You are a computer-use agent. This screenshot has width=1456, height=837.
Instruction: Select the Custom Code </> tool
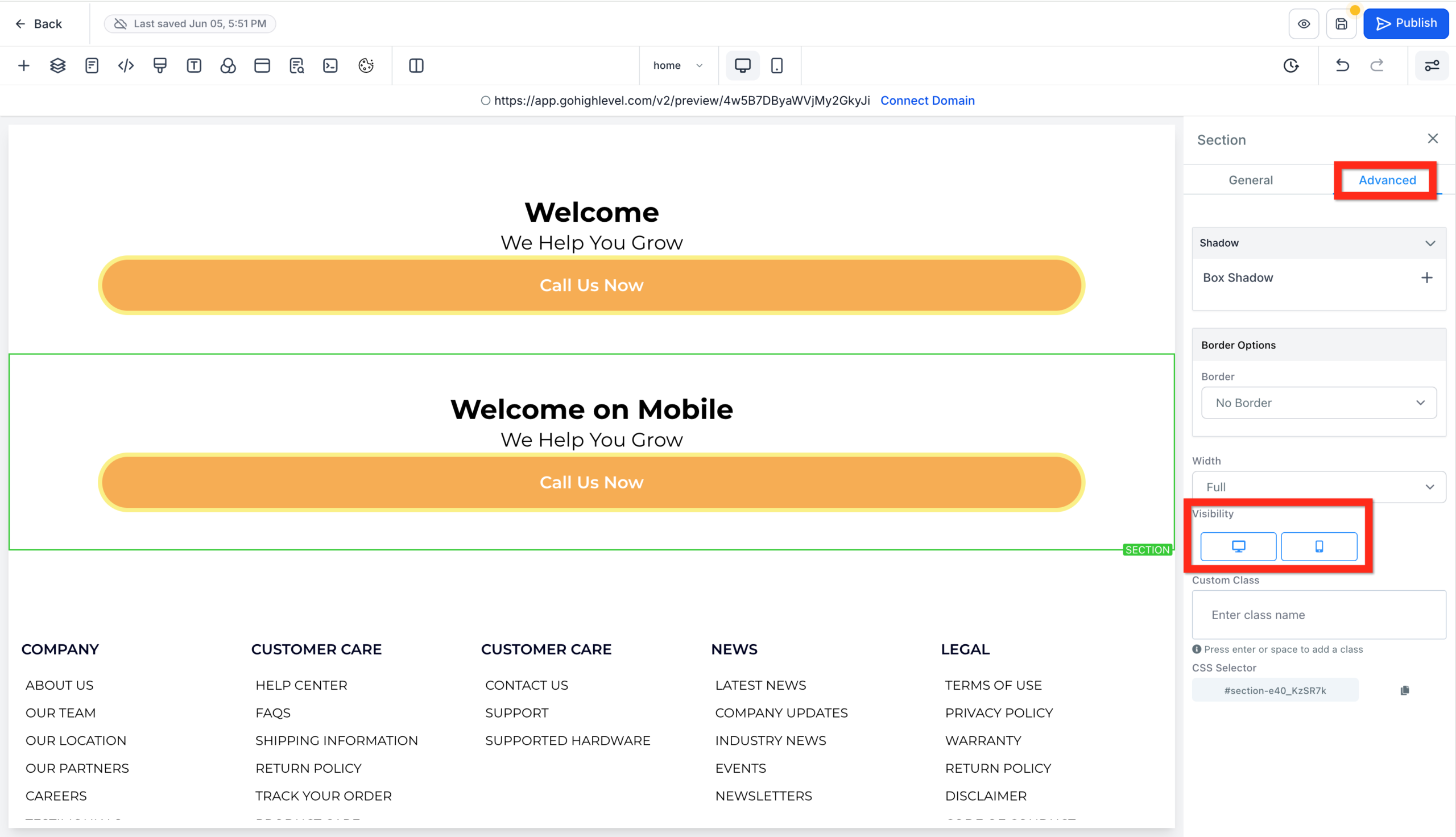(125, 65)
